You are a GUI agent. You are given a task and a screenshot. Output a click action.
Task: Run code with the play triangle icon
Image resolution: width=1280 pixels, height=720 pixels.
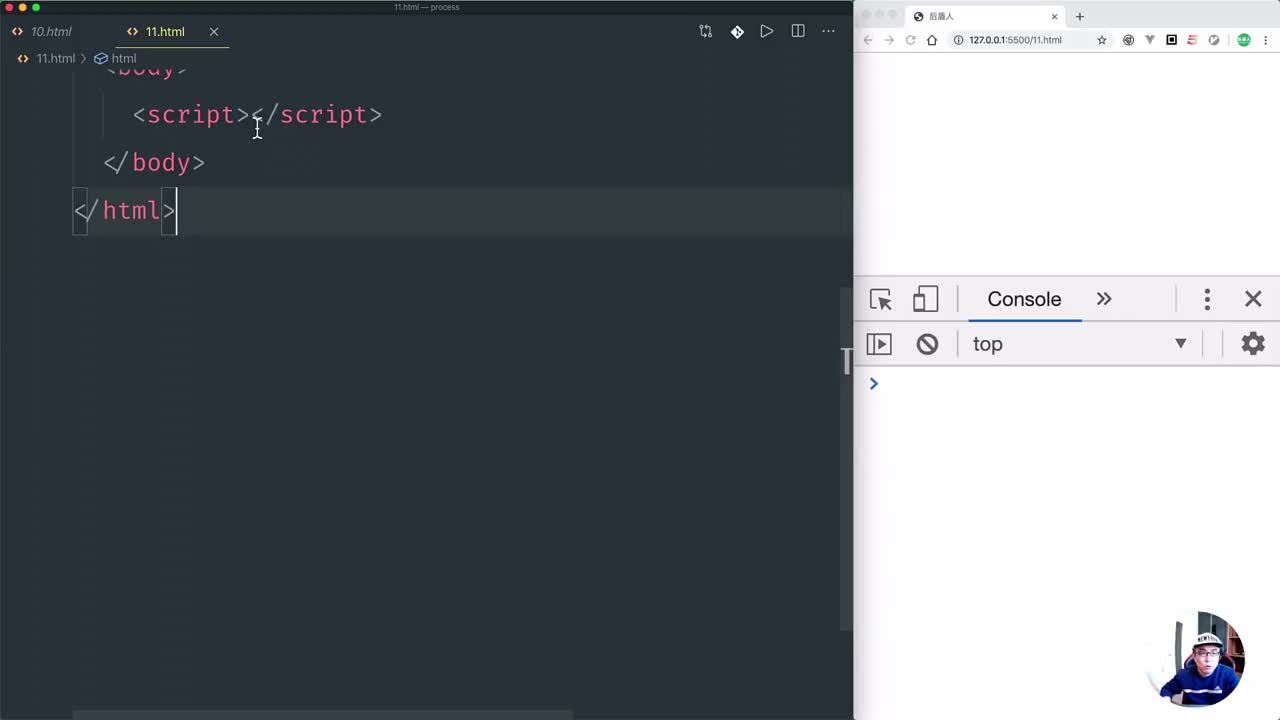767,32
